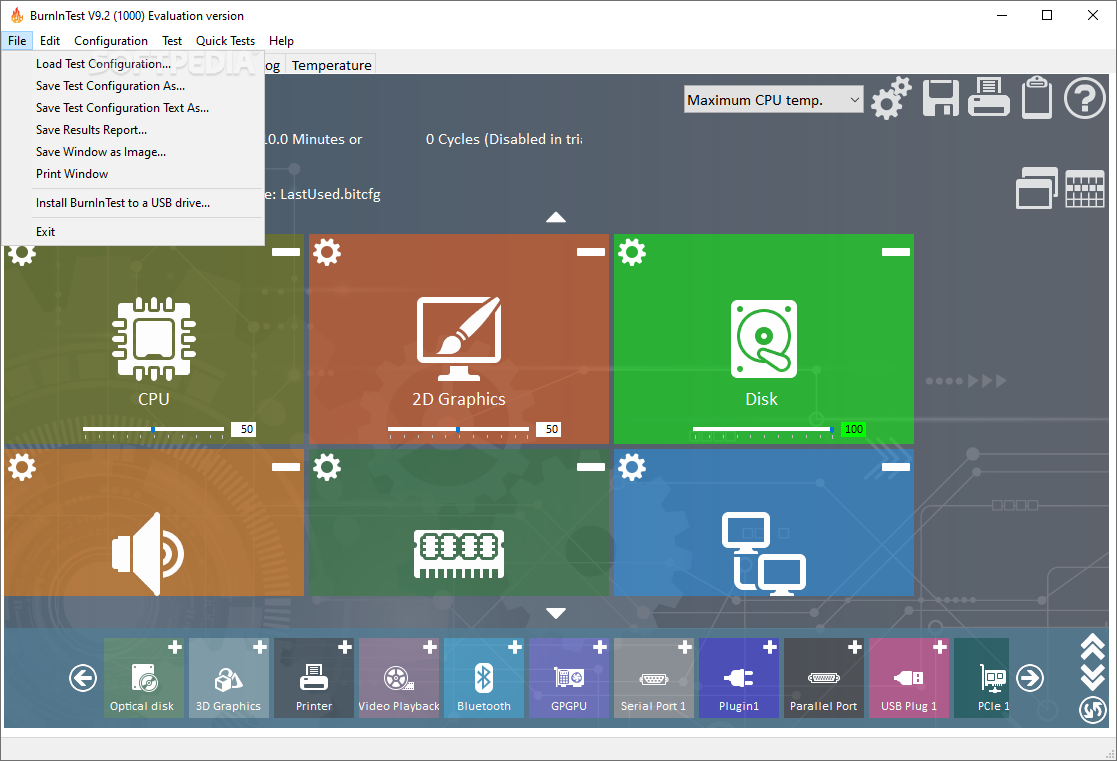Add 3D Graphics test with plus
The width and height of the screenshot is (1117, 761).
(x=260, y=647)
